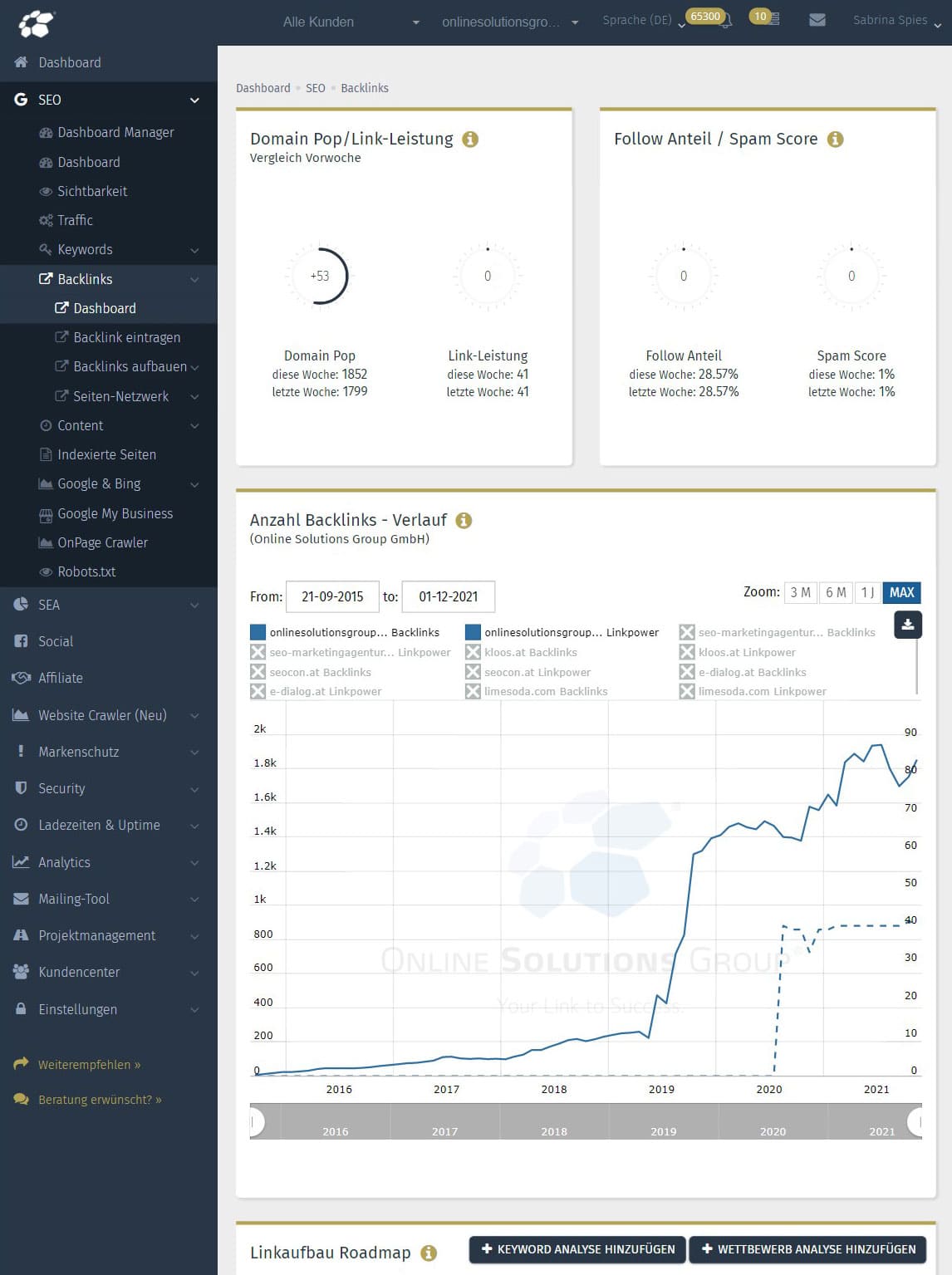Toggle onlinesolutionsgroup Linkpower series
Viewport: 952px width, 1275px height.
562,632
